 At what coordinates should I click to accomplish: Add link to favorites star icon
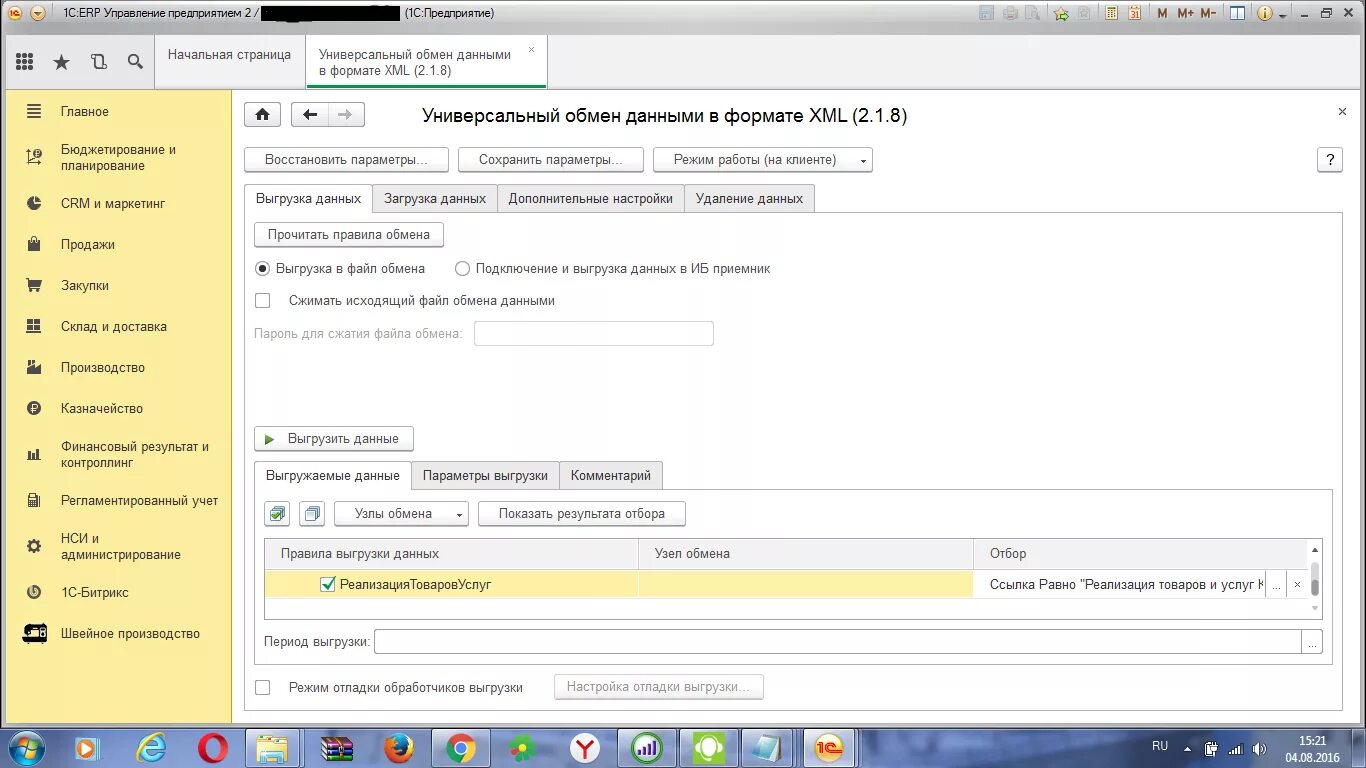(1061, 13)
